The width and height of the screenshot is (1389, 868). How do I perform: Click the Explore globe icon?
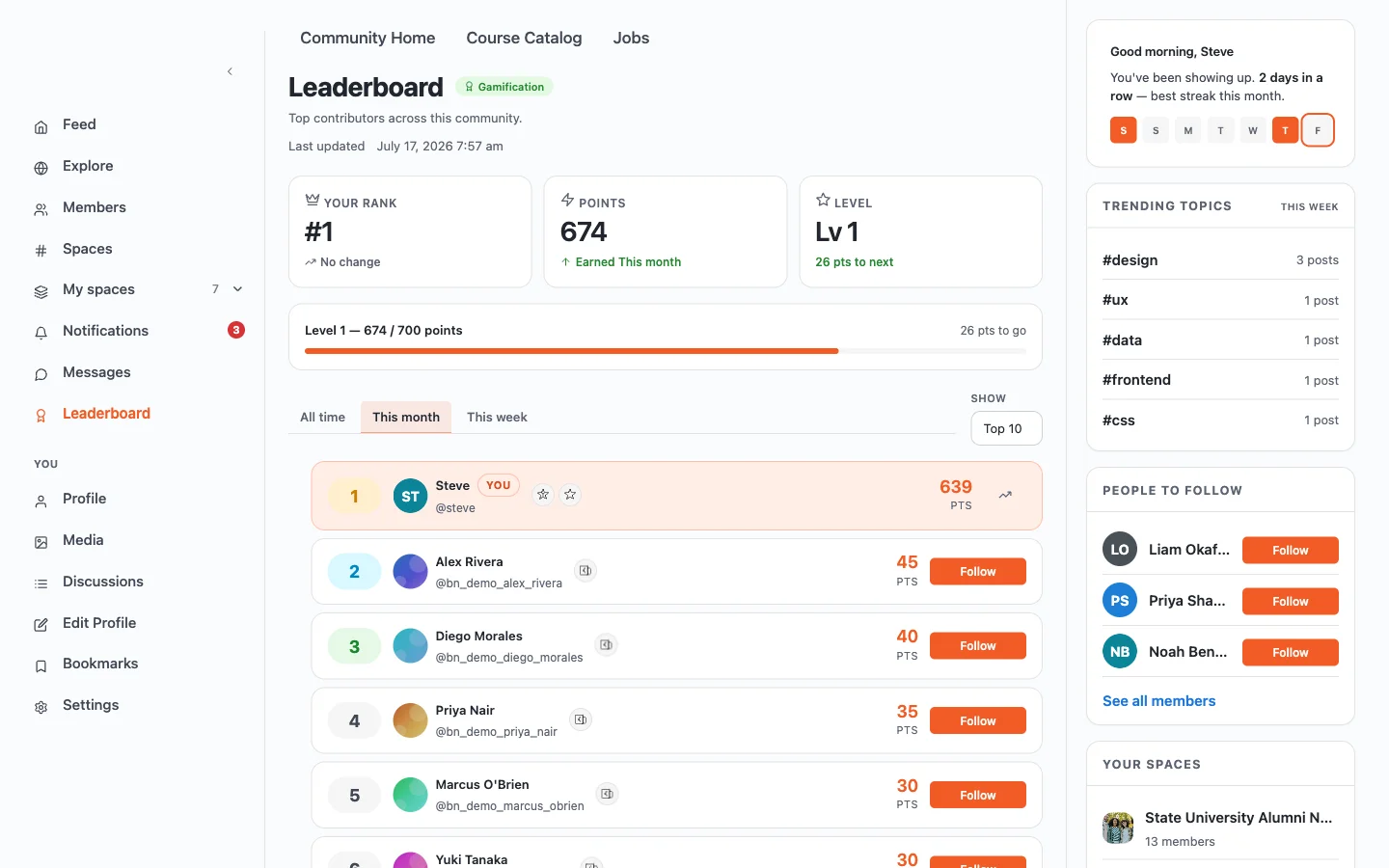click(41, 168)
